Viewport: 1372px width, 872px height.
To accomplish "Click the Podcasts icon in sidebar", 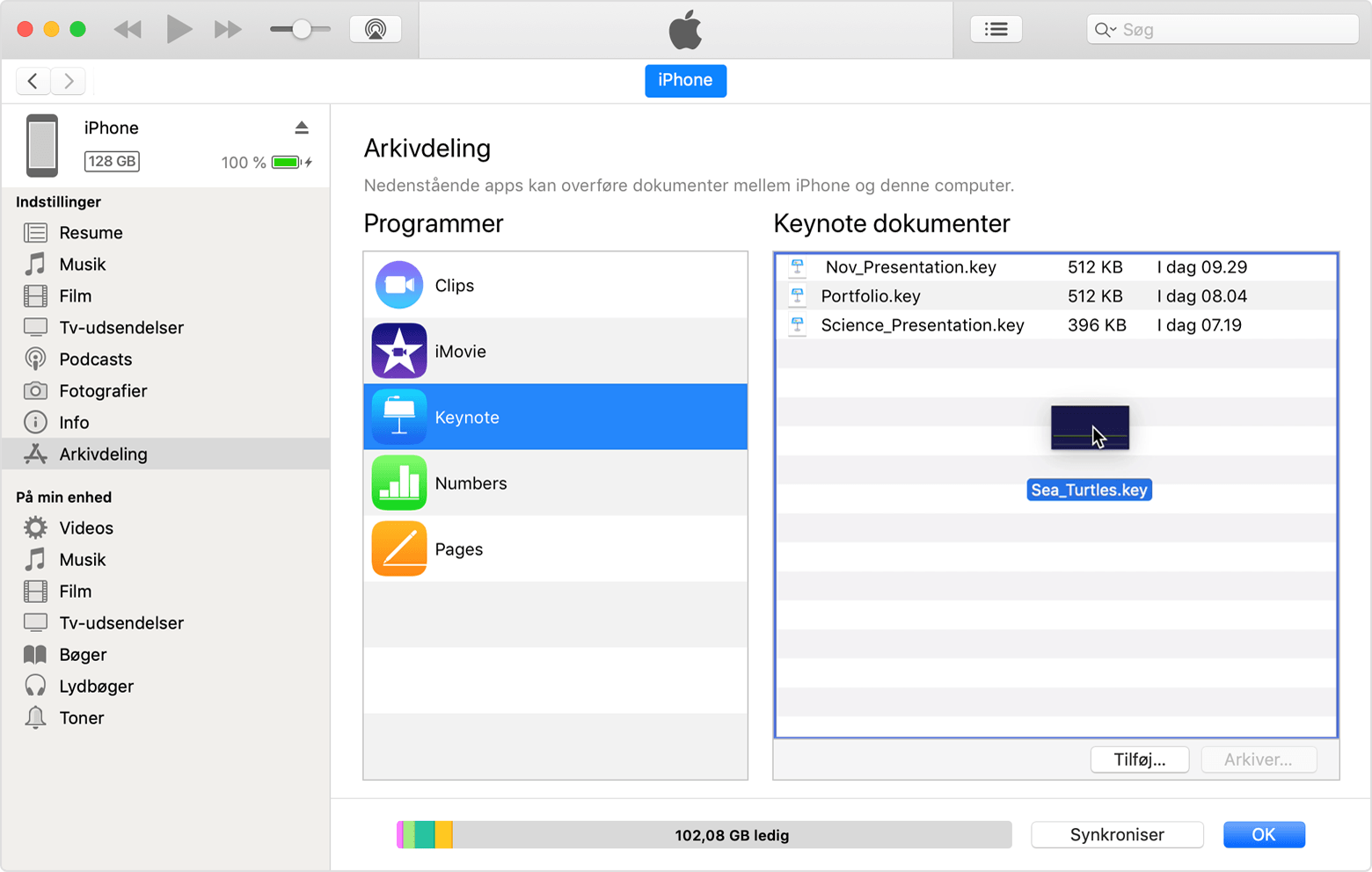I will click(35, 359).
